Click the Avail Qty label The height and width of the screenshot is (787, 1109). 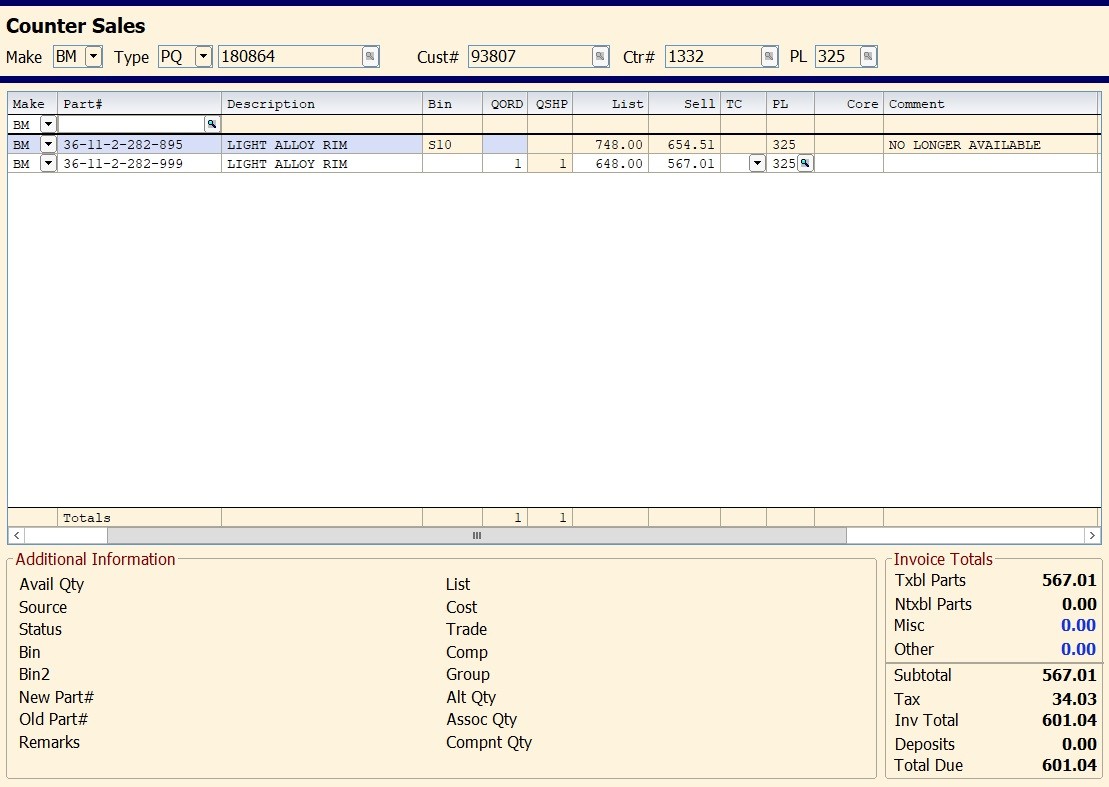pos(52,584)
